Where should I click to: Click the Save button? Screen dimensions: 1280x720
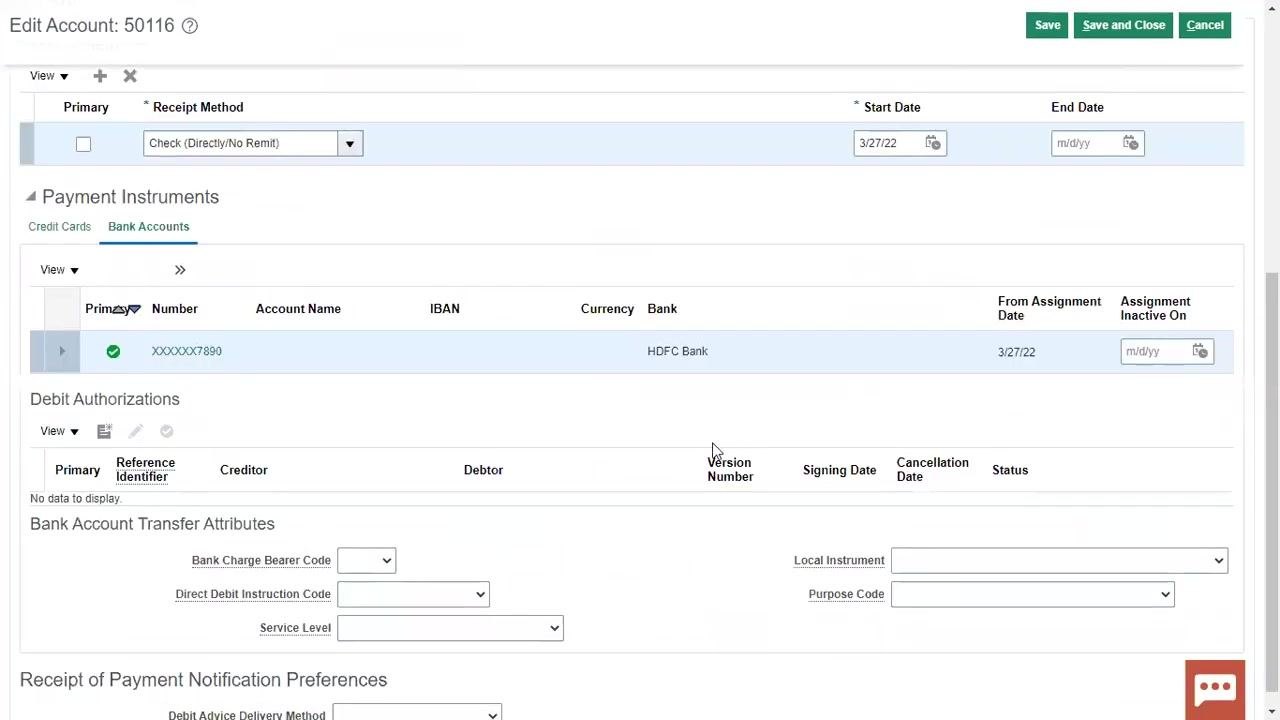[x=1047, y=25]
